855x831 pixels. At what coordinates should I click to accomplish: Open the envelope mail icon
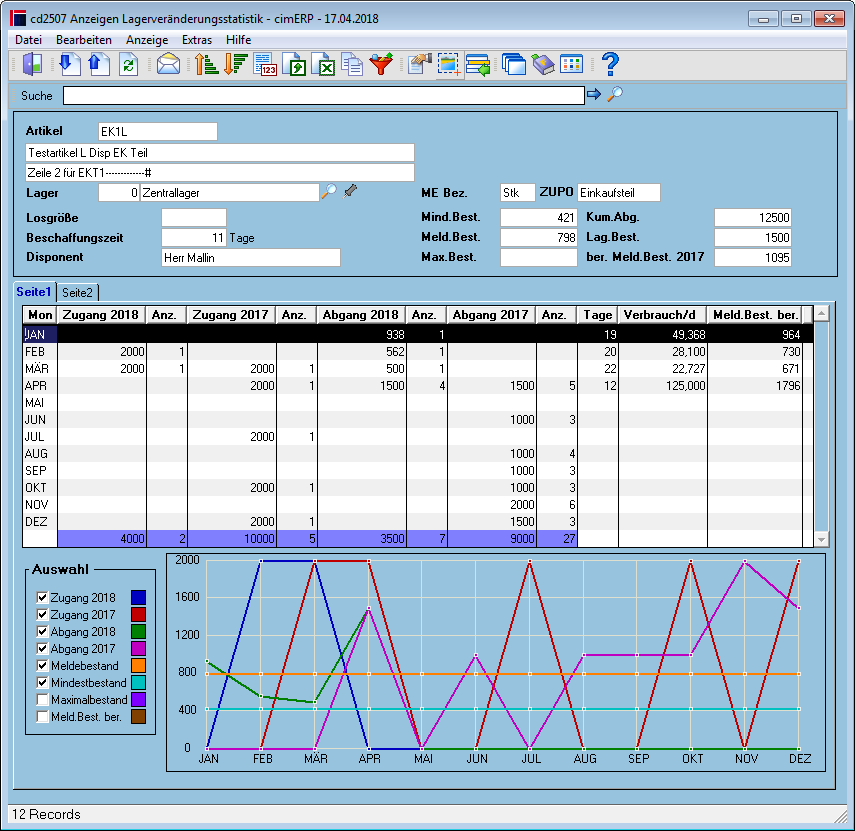(x=168, y=65)
